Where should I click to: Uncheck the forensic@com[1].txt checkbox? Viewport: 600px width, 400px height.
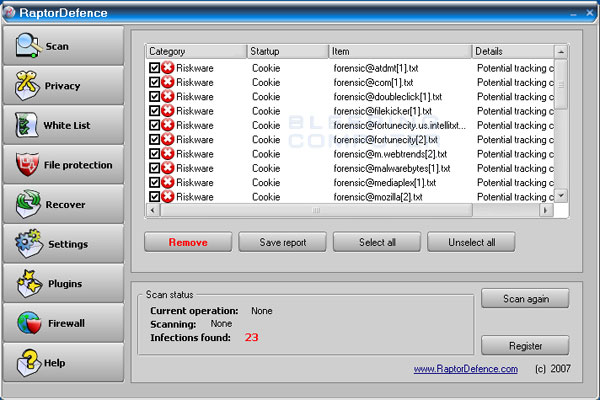tap(155, 82)
